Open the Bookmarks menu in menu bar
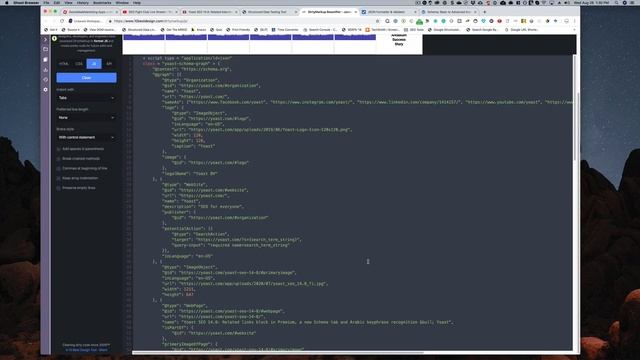Screen dimensions: 640x360 point(102,2)
